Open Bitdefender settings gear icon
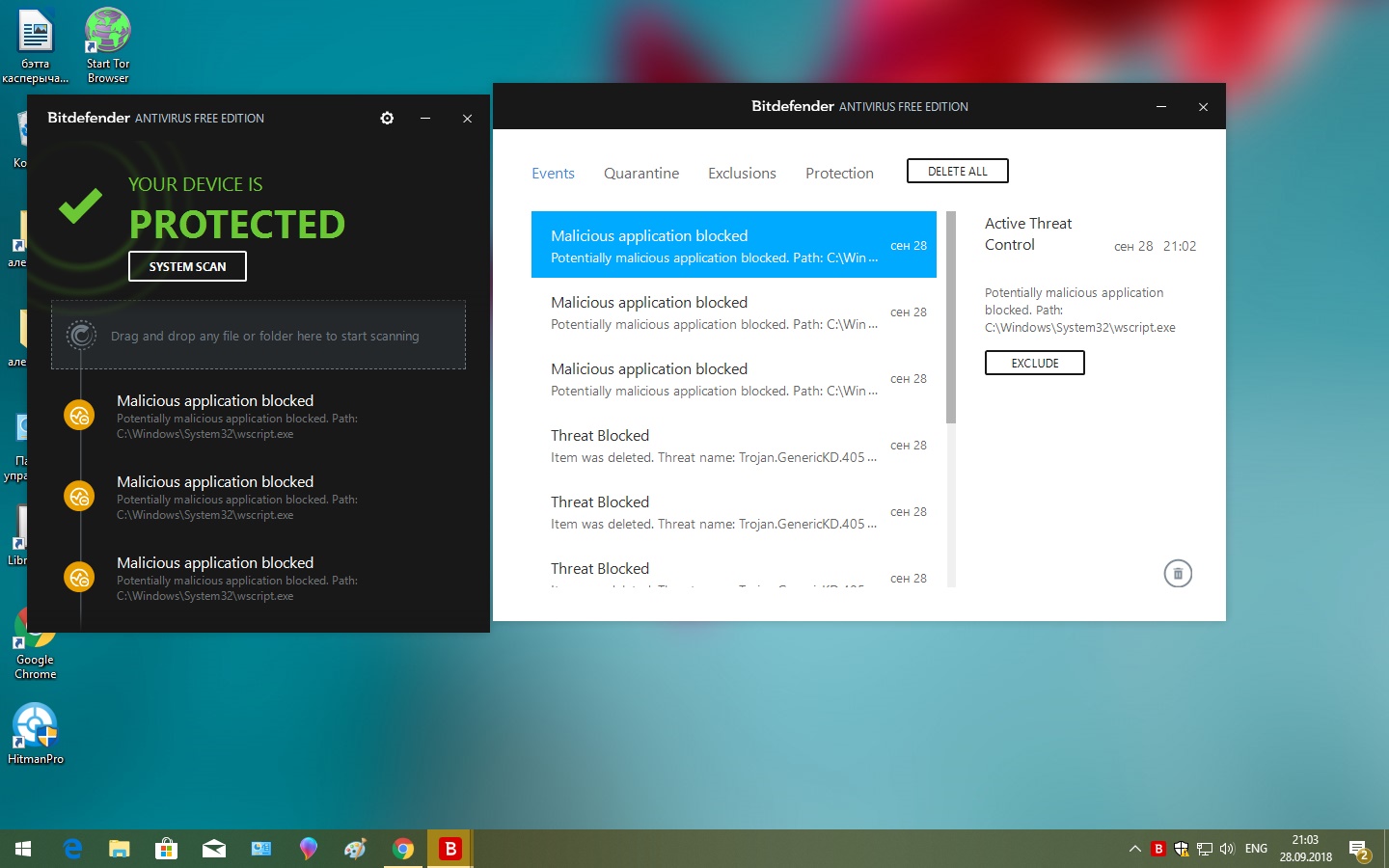Viewport: 1389px width, 868px height. coord(387,118)
